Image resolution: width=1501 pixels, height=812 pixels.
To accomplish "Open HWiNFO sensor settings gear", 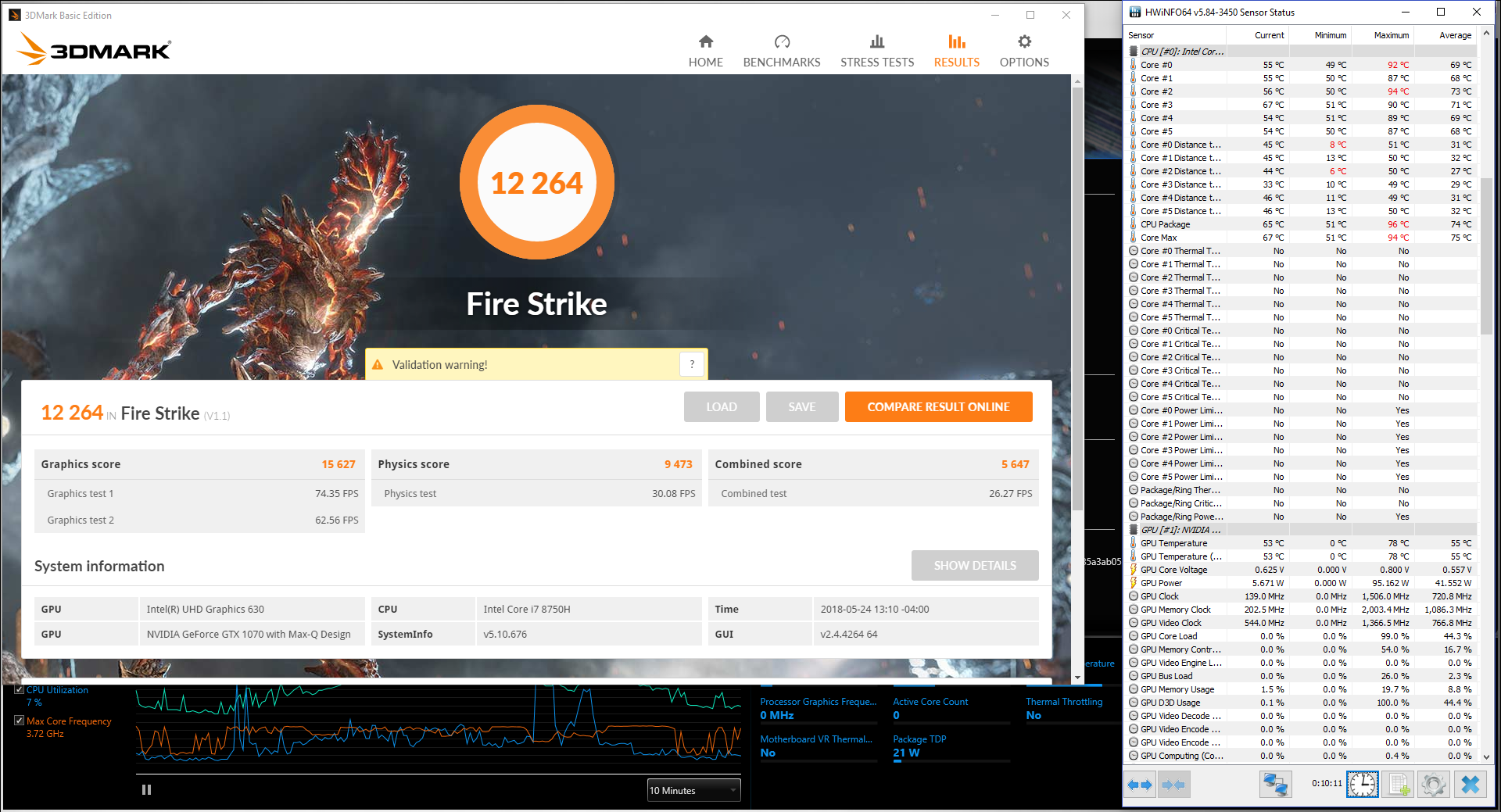I will tap(1434, 785).
